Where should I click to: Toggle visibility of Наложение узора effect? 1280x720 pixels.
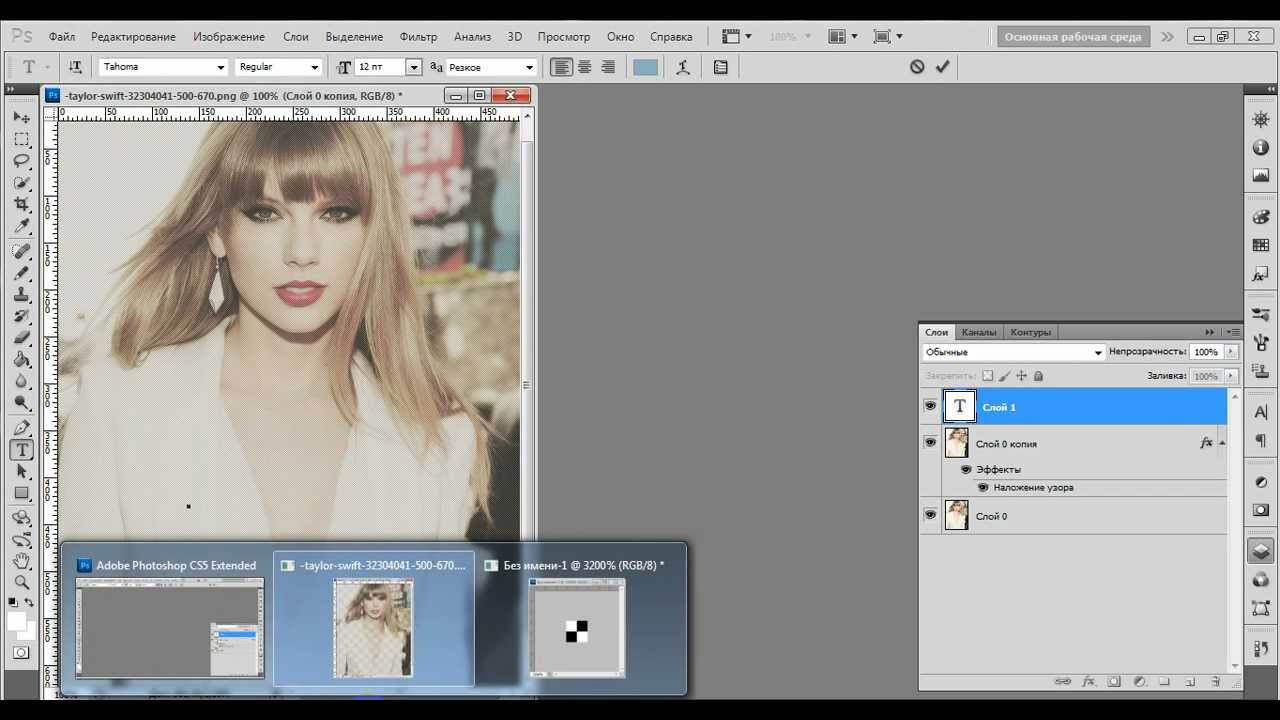click(x=983, y=487)
